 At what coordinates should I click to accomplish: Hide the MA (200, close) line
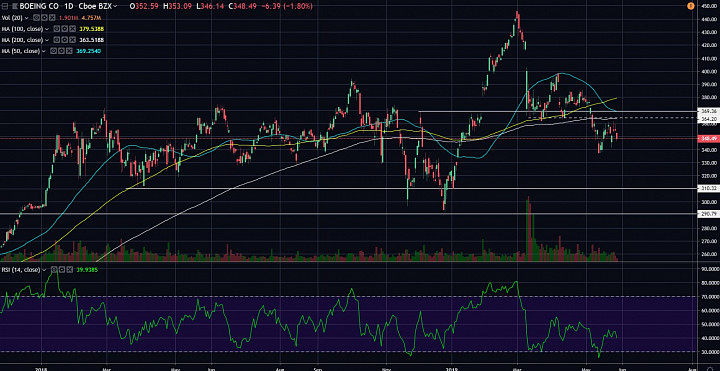click(55, 40)
